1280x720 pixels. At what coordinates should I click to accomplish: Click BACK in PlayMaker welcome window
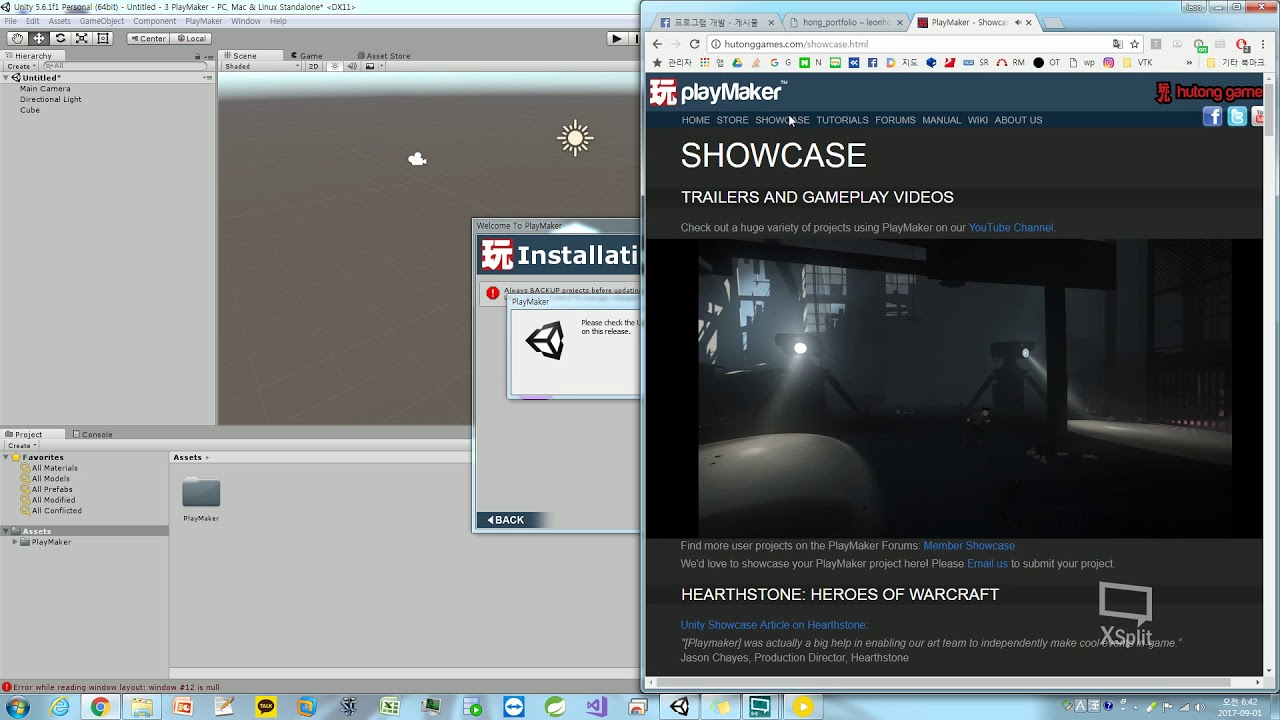point(506,520)
